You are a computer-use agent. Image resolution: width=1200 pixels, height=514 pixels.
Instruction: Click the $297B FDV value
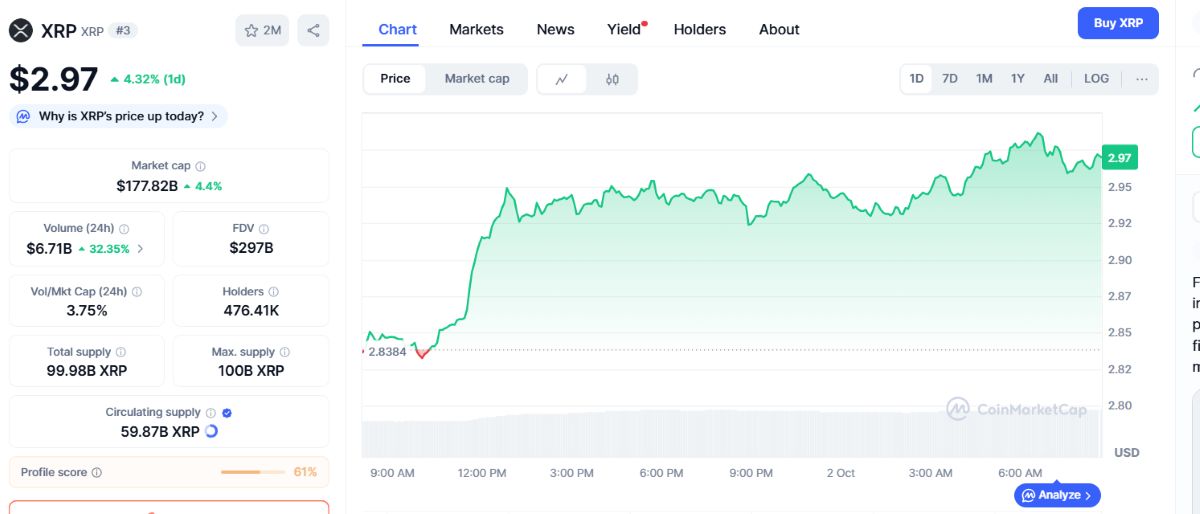coord(251,248)
